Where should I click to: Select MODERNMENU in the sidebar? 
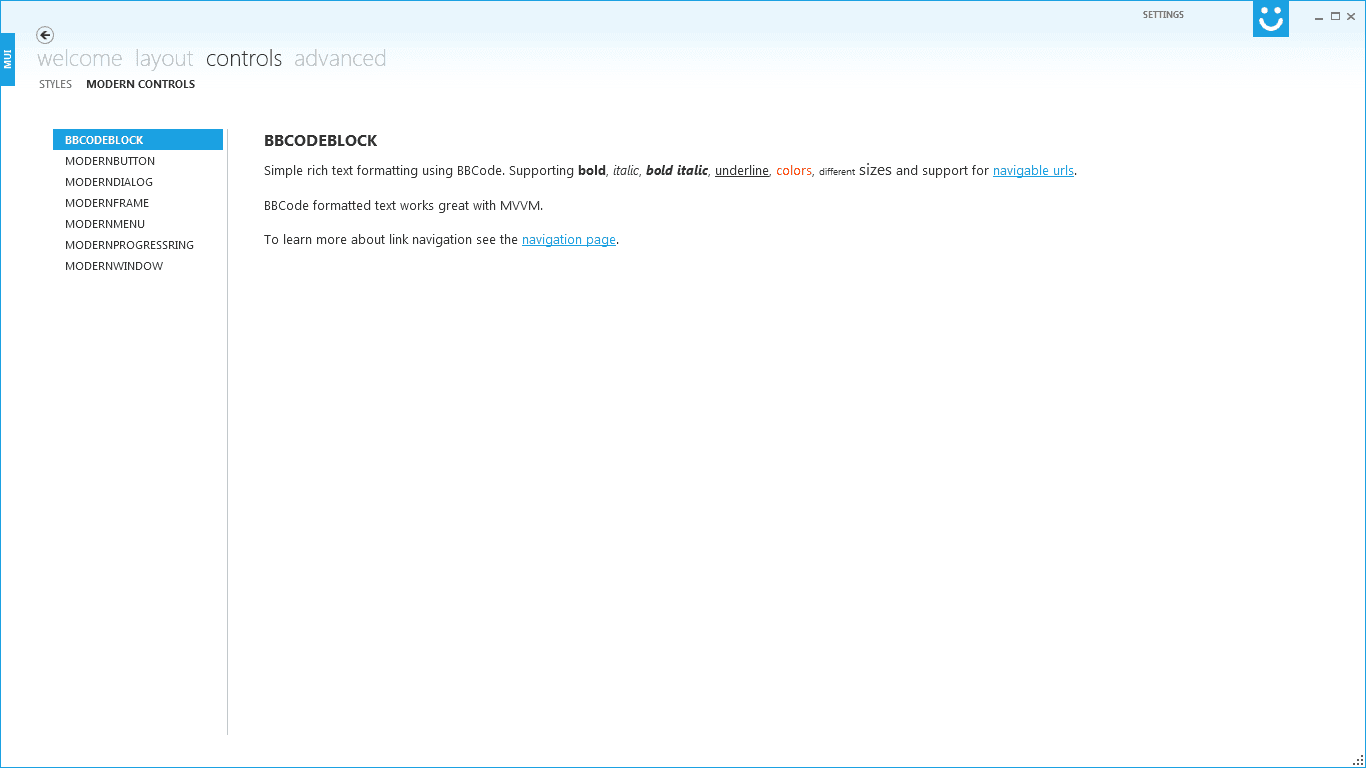click(x=104, y=223)
